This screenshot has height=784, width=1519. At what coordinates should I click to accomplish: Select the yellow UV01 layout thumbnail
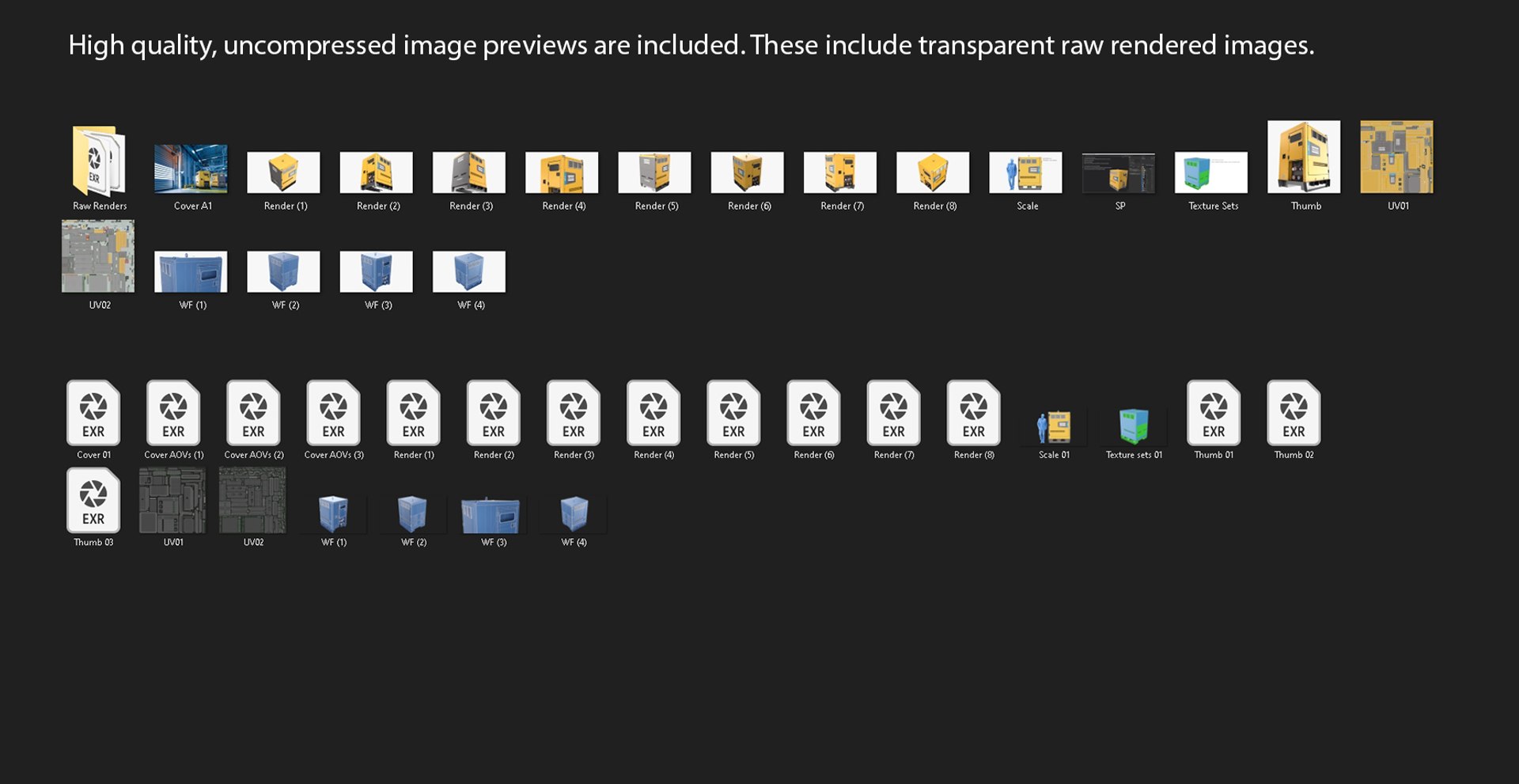pos(1396,157)
